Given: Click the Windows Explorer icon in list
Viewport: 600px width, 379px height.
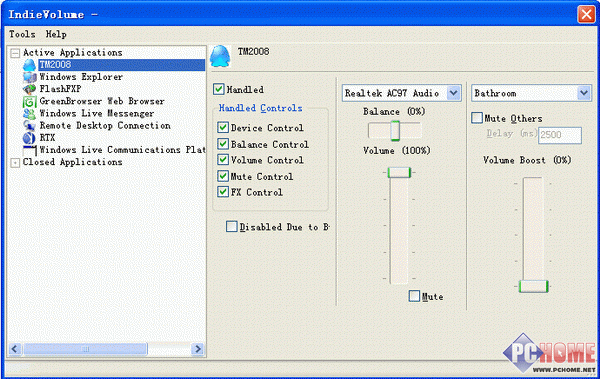Looking at the screenshot, I should (29, 77).
